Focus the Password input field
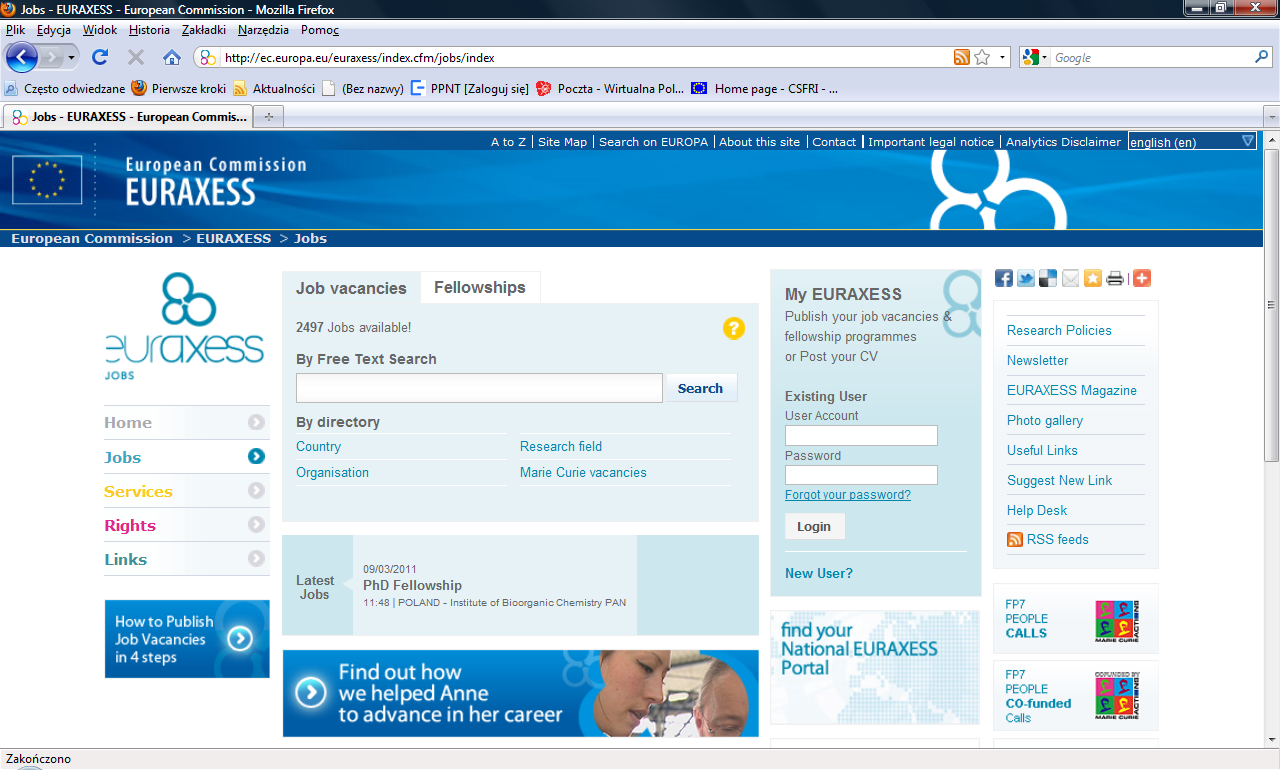Image resolution: width=1280 pixels, height=770 pixels. 861,475
